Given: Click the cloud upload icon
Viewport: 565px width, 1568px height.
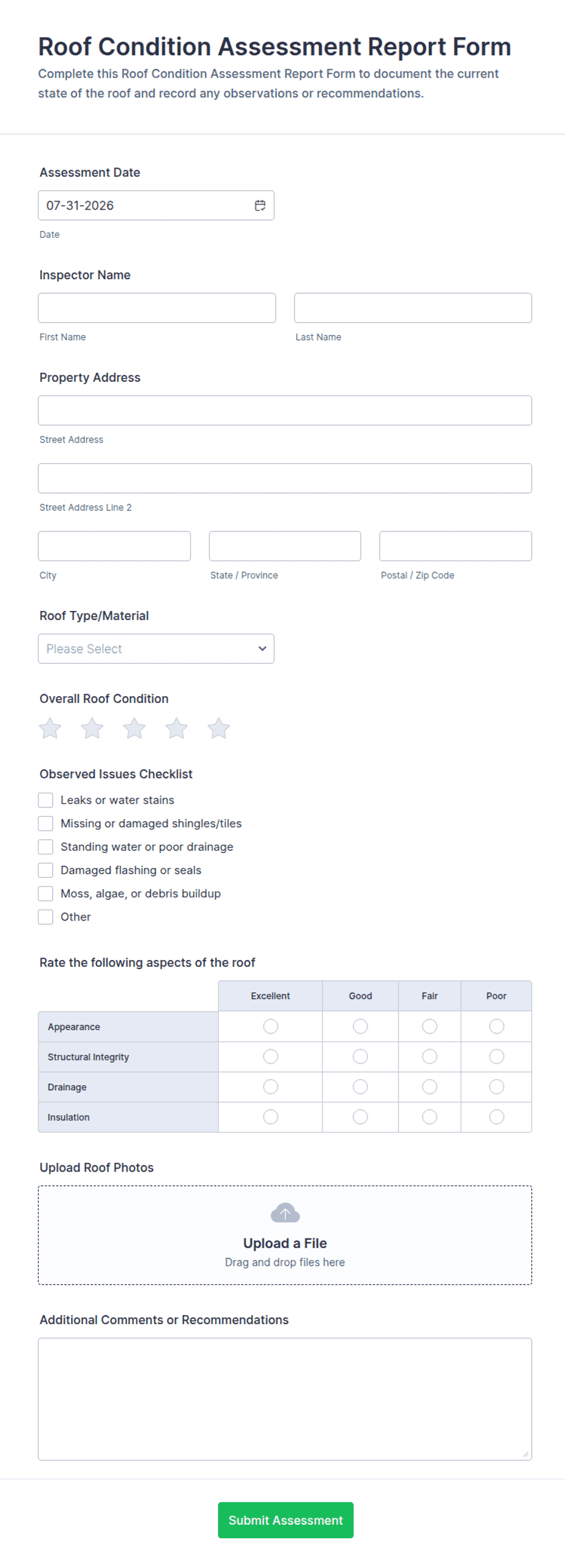Looking at the screenshot, I should coord(285,1212).
